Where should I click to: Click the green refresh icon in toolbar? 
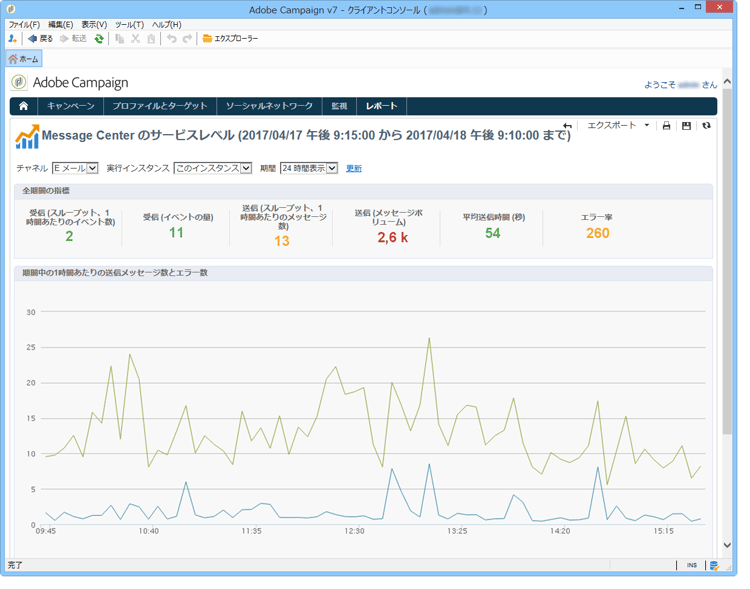click(100, 39)
